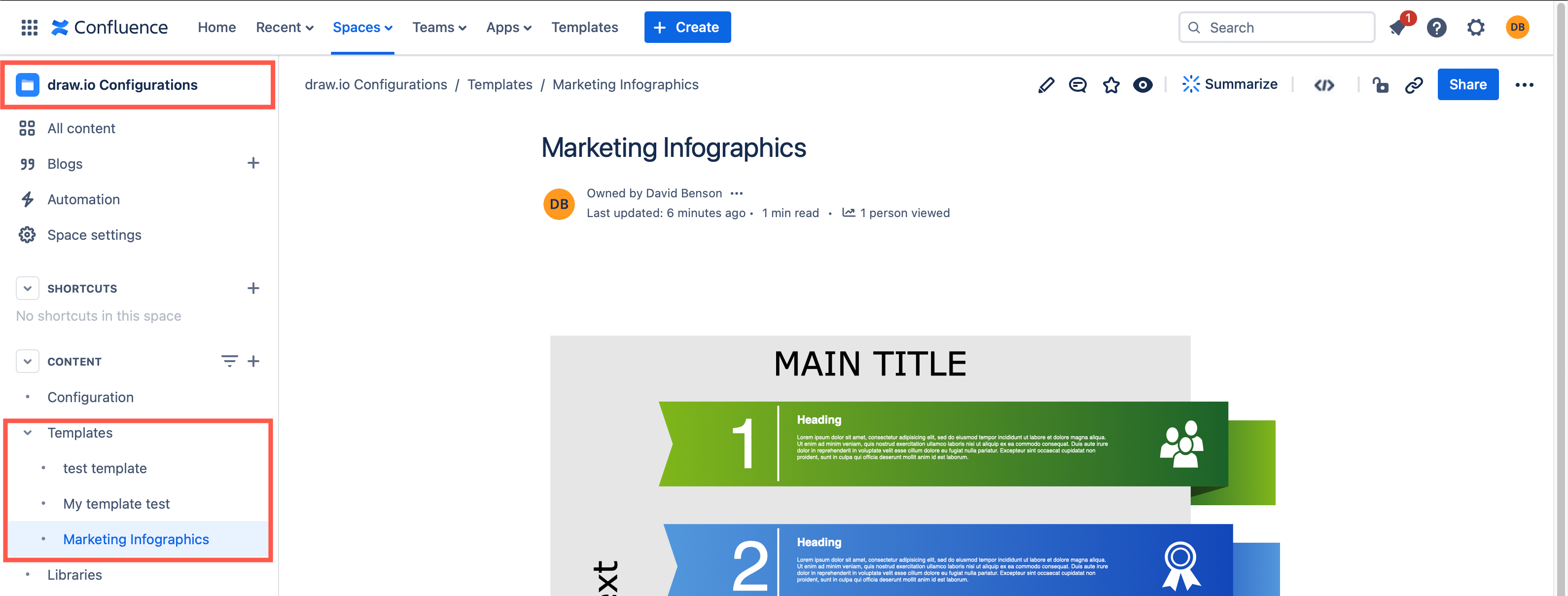This screenshot has width=1568, height=596.
Task: Open notifications via the bell icon
Action: (1397, 27)
